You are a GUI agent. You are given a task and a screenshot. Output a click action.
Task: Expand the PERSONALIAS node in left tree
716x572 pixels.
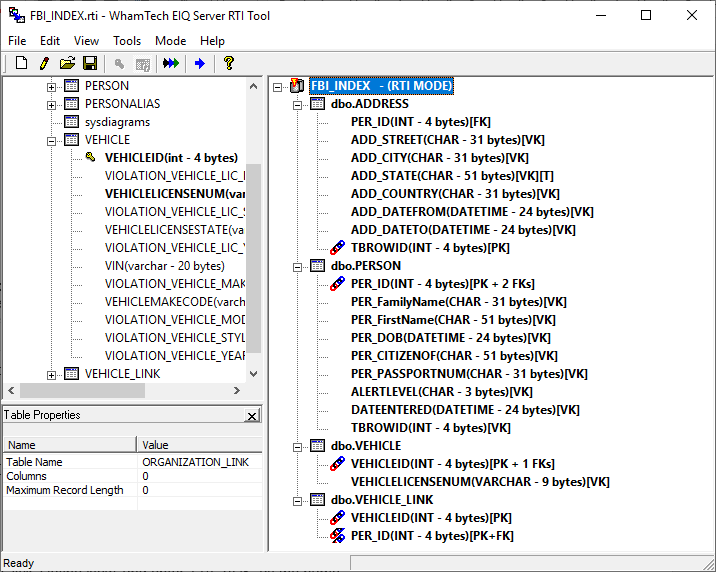point(52,105)
